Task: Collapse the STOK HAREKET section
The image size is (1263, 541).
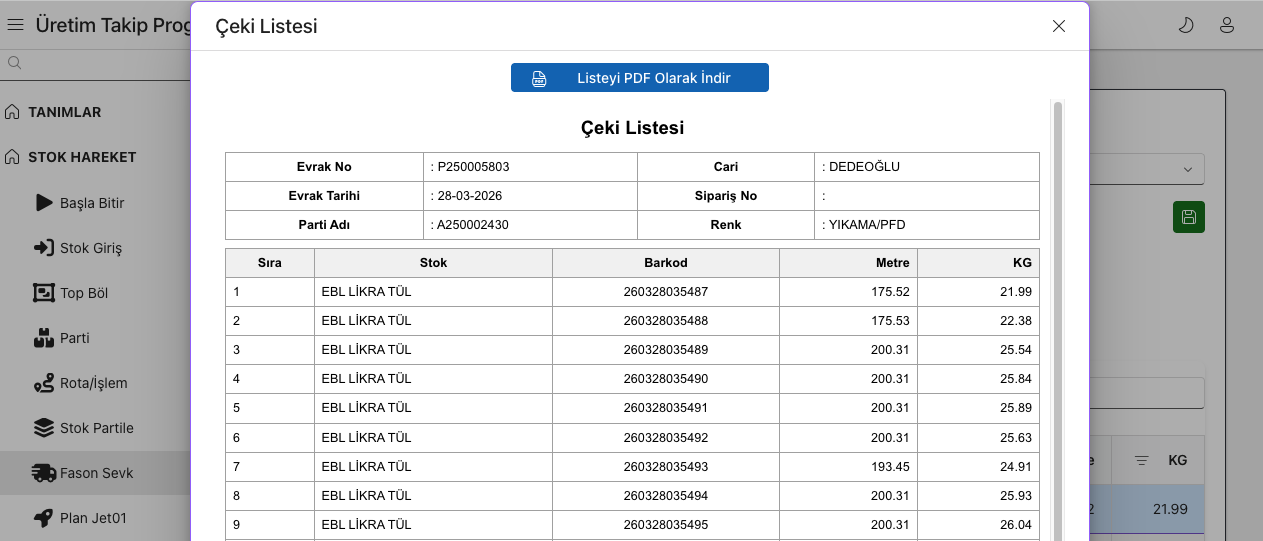Action: click(x=82, y=157)
